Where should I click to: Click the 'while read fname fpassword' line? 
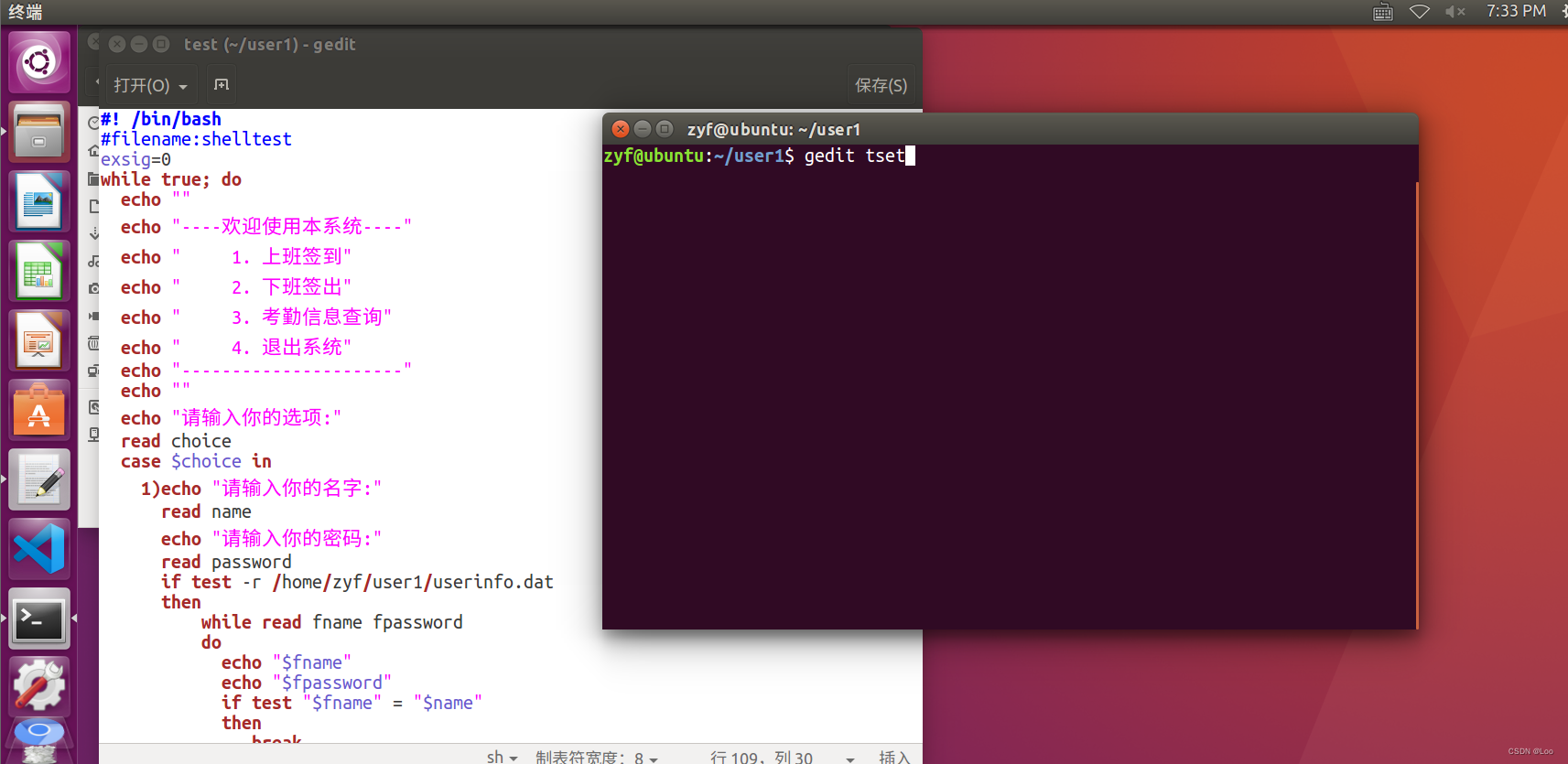332,622
